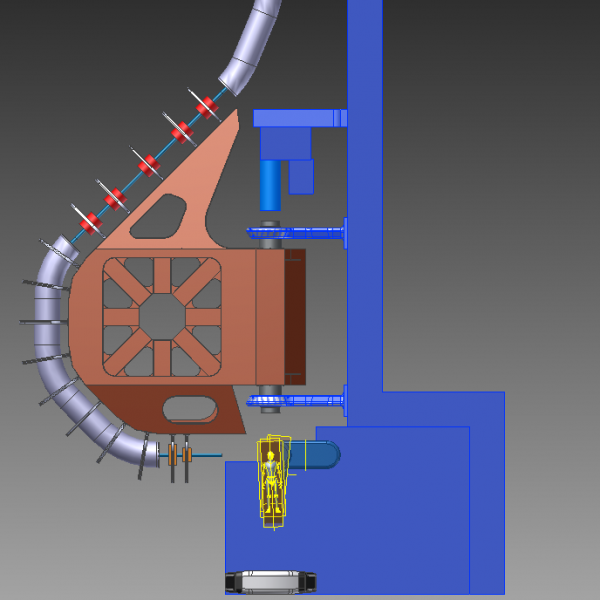Click the lowest red magnet on diagonal beamline
This screenshot has height=600, width=600.
pos(90,221)
